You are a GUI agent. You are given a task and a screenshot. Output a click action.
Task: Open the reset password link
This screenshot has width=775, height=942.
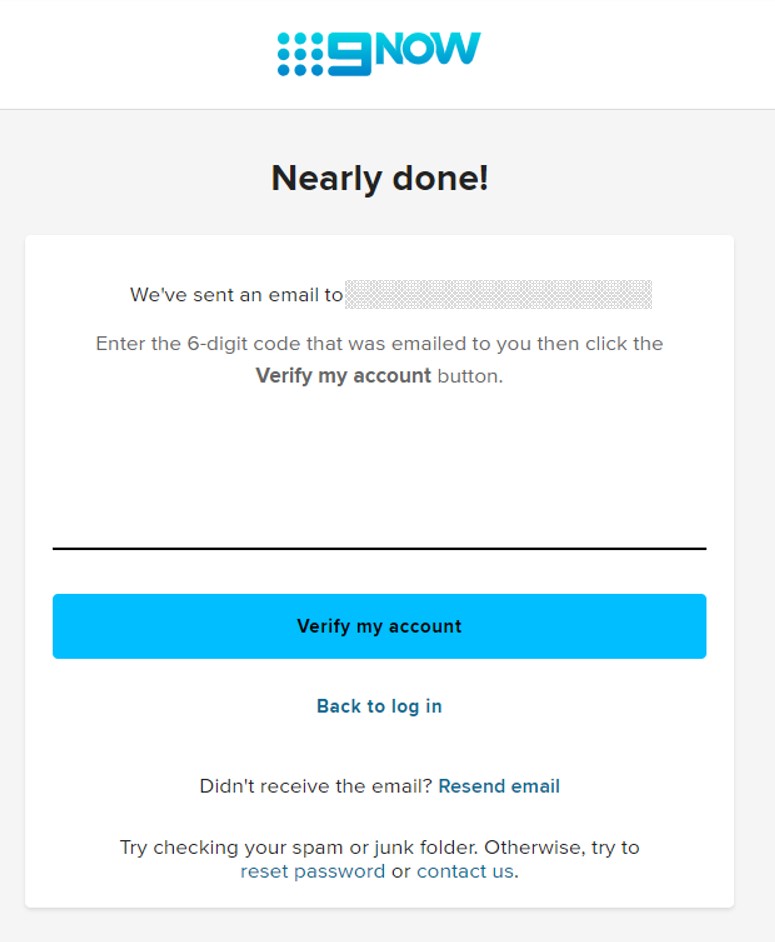point(312,871)
